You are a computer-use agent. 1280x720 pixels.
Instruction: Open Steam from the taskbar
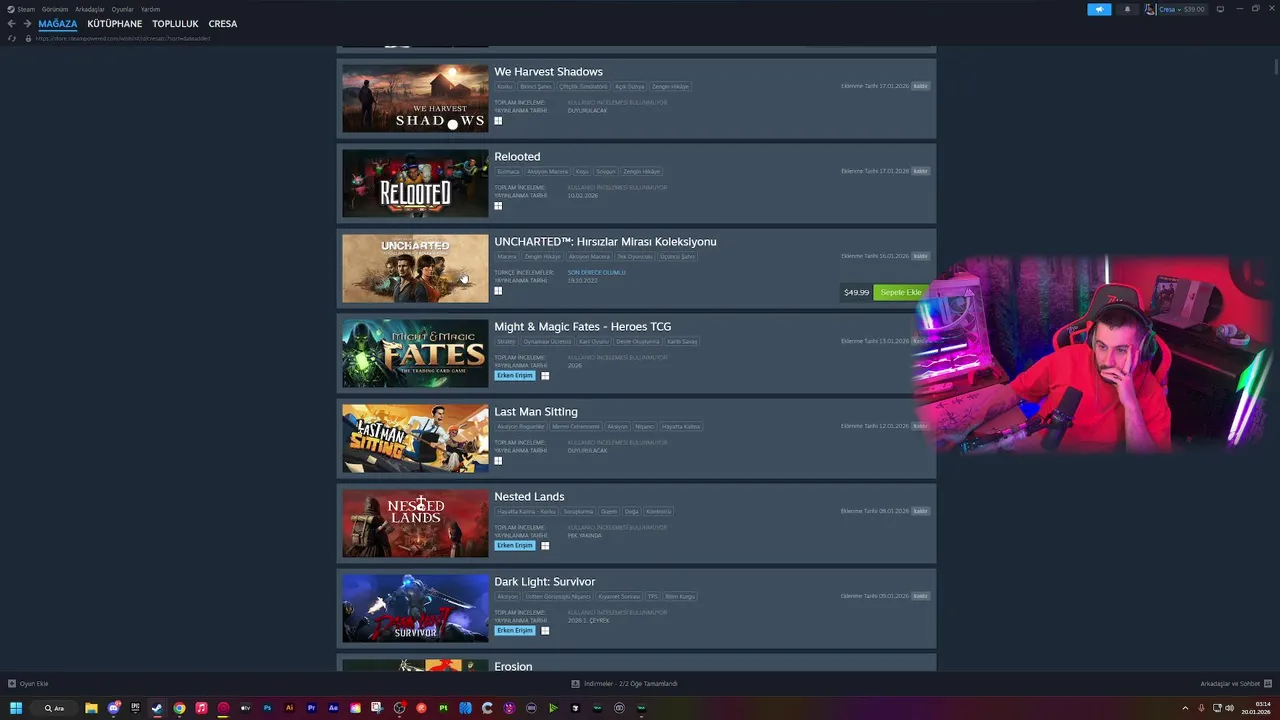(x=157, y=708)
